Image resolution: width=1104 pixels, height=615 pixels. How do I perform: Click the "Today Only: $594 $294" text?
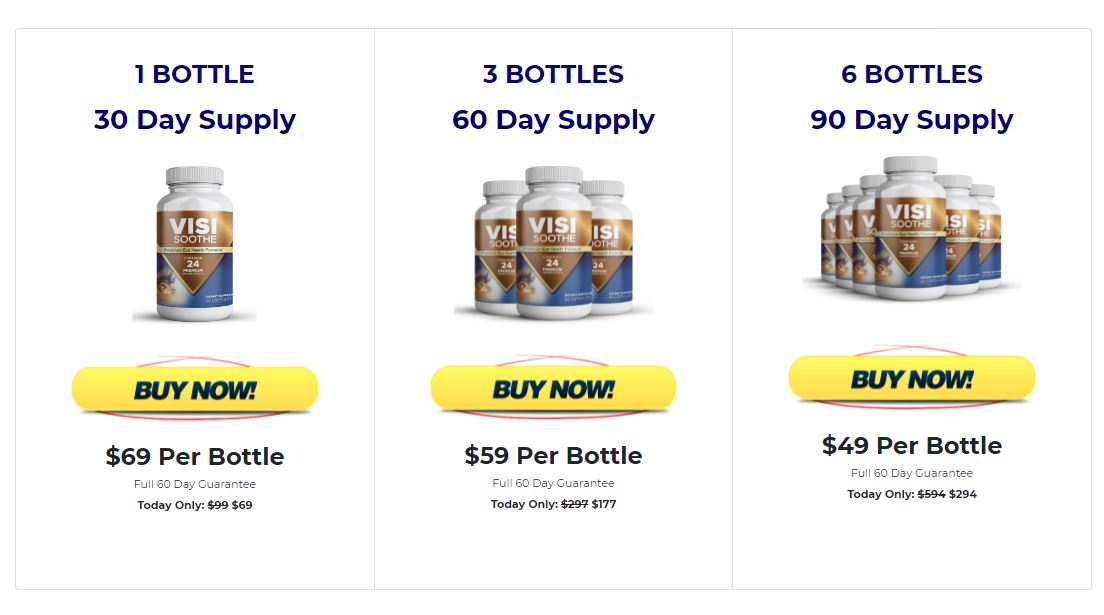pos(912,494)
